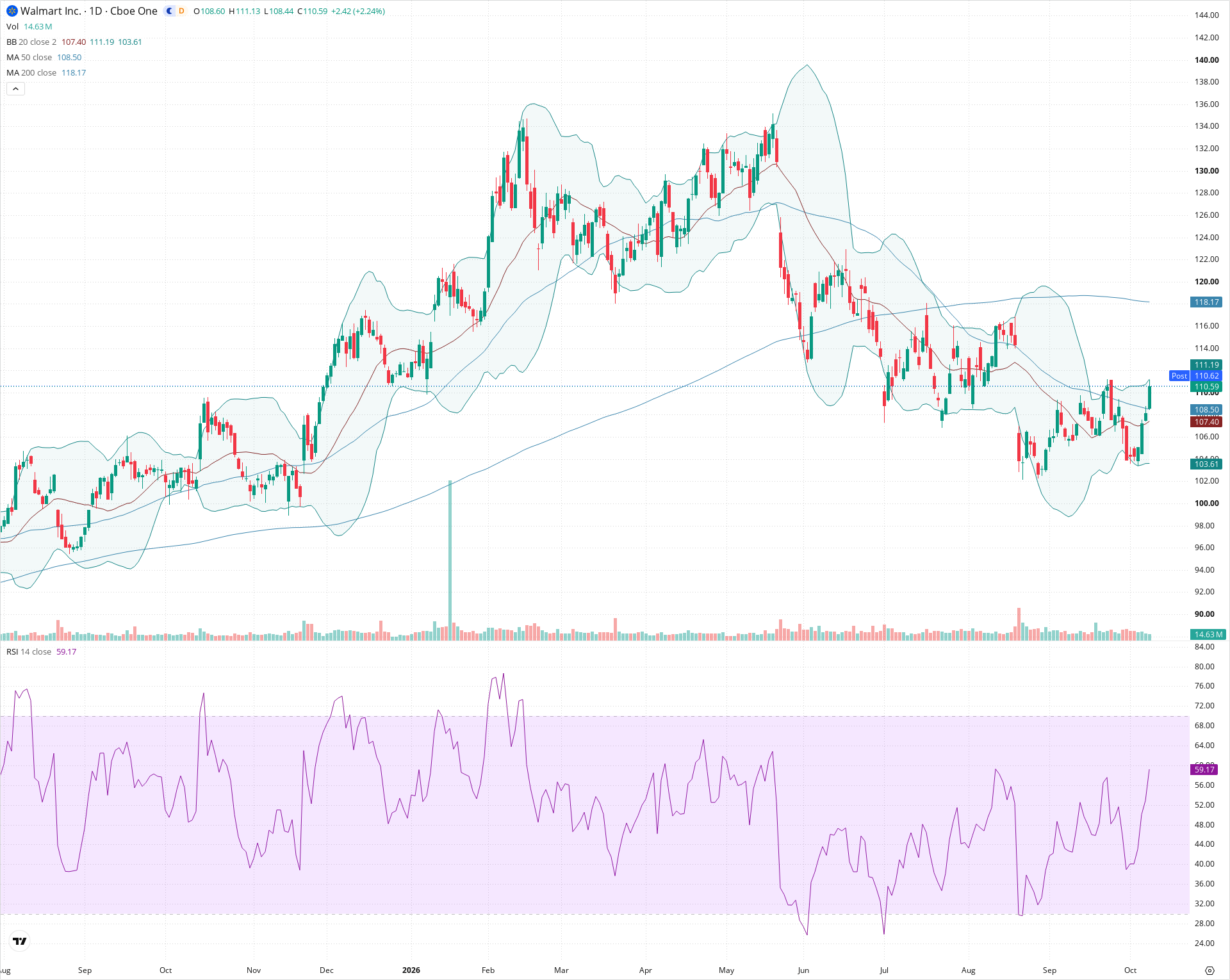Select the MA 200 close legend
1230x980 pixels.
click(31, 72)
